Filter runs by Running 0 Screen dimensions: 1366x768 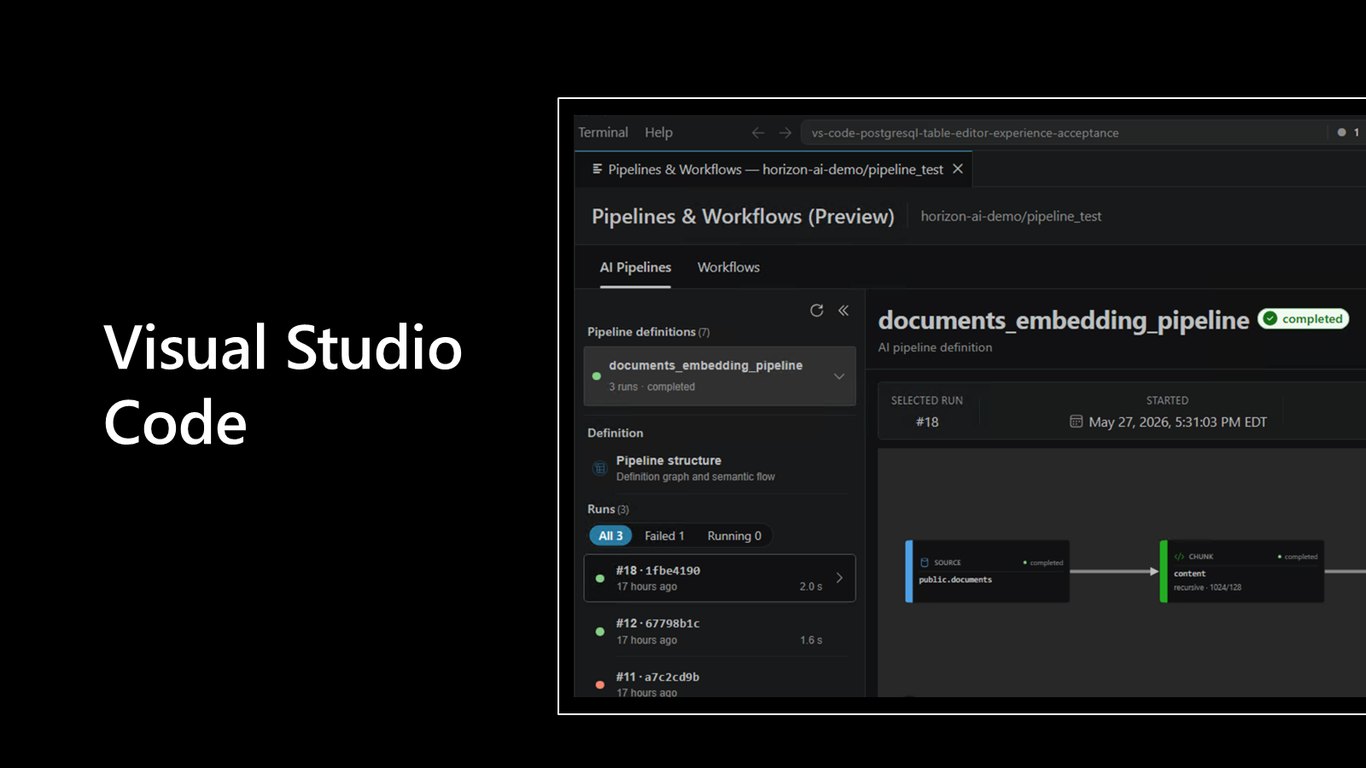[734, 536]
